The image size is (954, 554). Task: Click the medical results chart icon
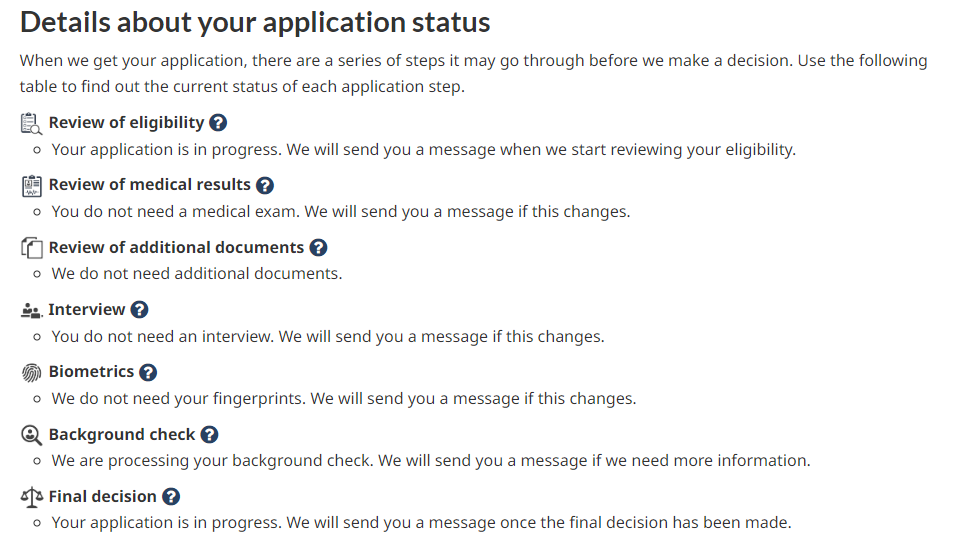(32, 185)
